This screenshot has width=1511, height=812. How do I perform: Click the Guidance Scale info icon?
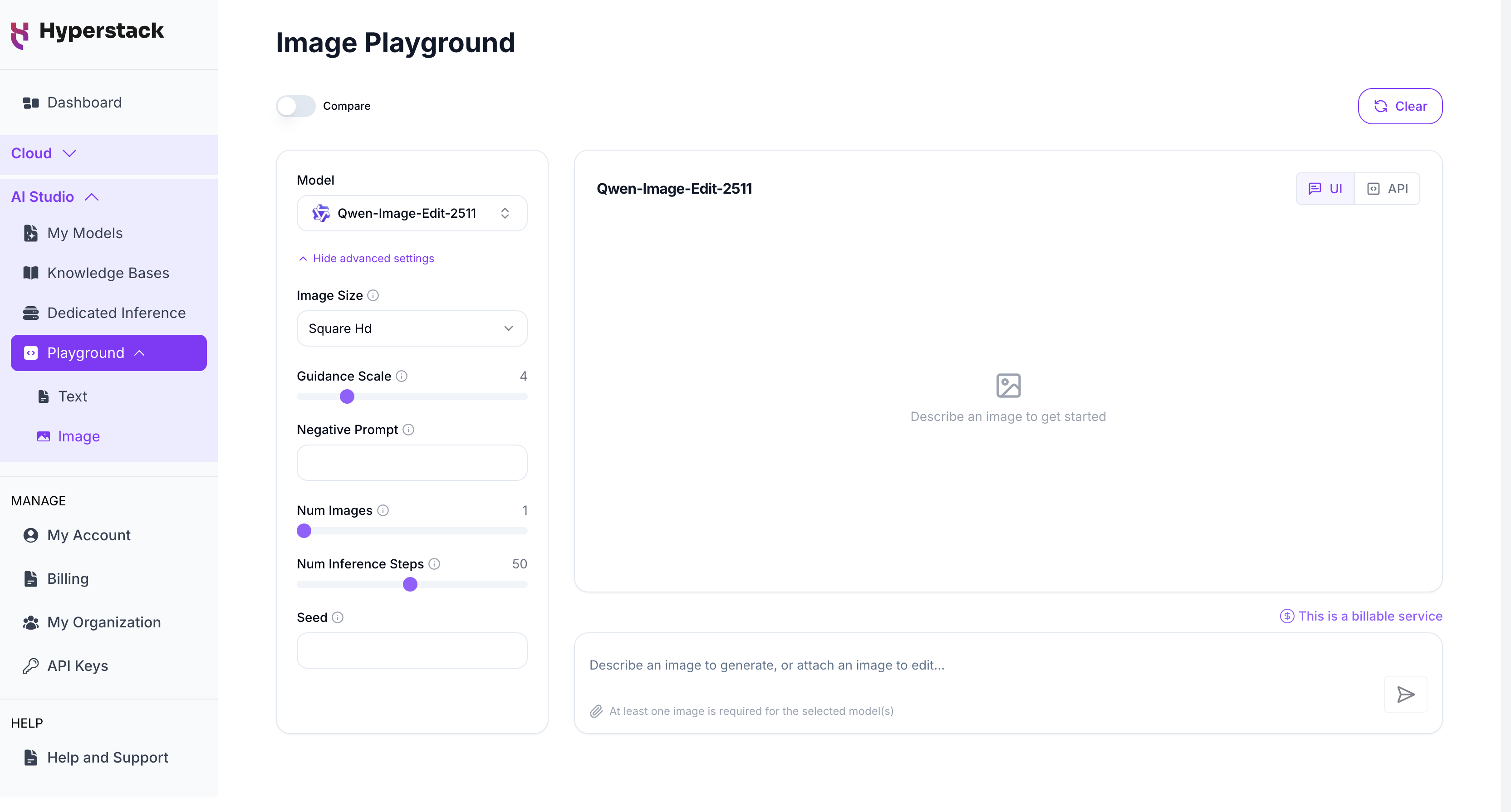(x=402, y=377)
